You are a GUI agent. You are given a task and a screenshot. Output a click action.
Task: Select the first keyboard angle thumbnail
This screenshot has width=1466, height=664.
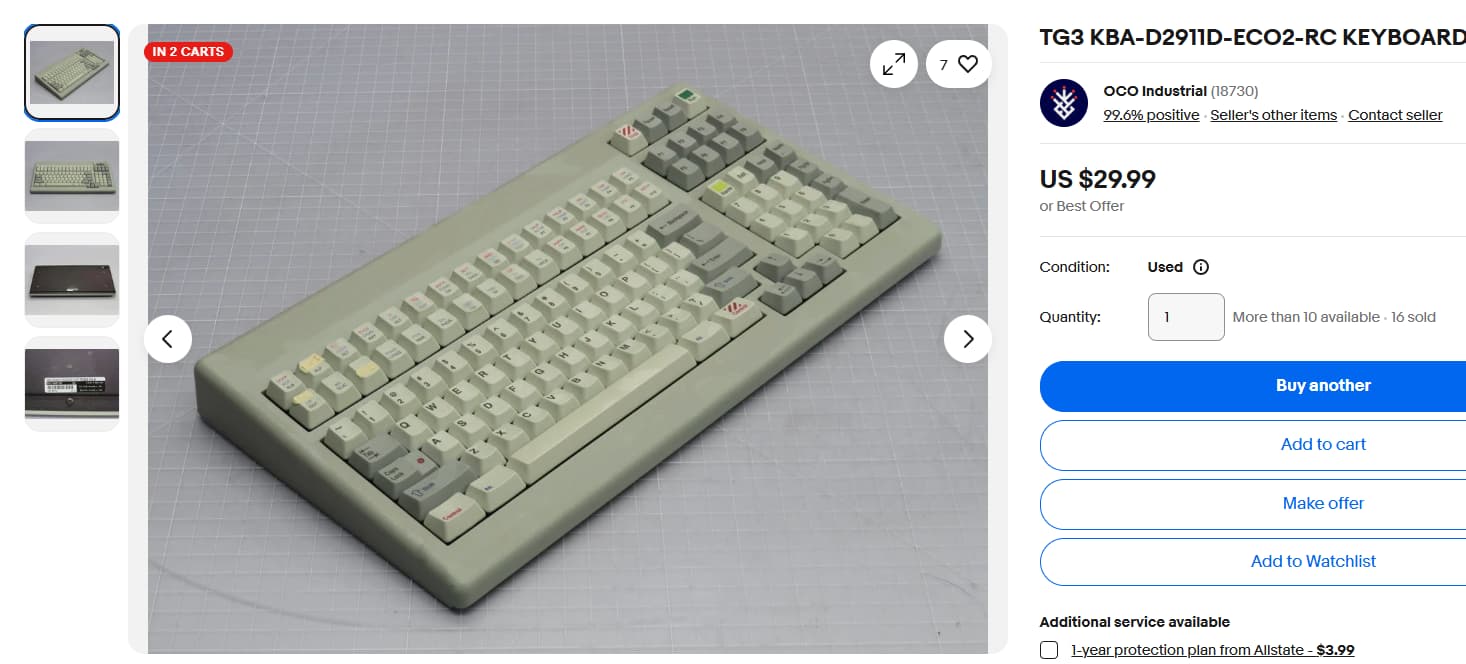point(72,72)
